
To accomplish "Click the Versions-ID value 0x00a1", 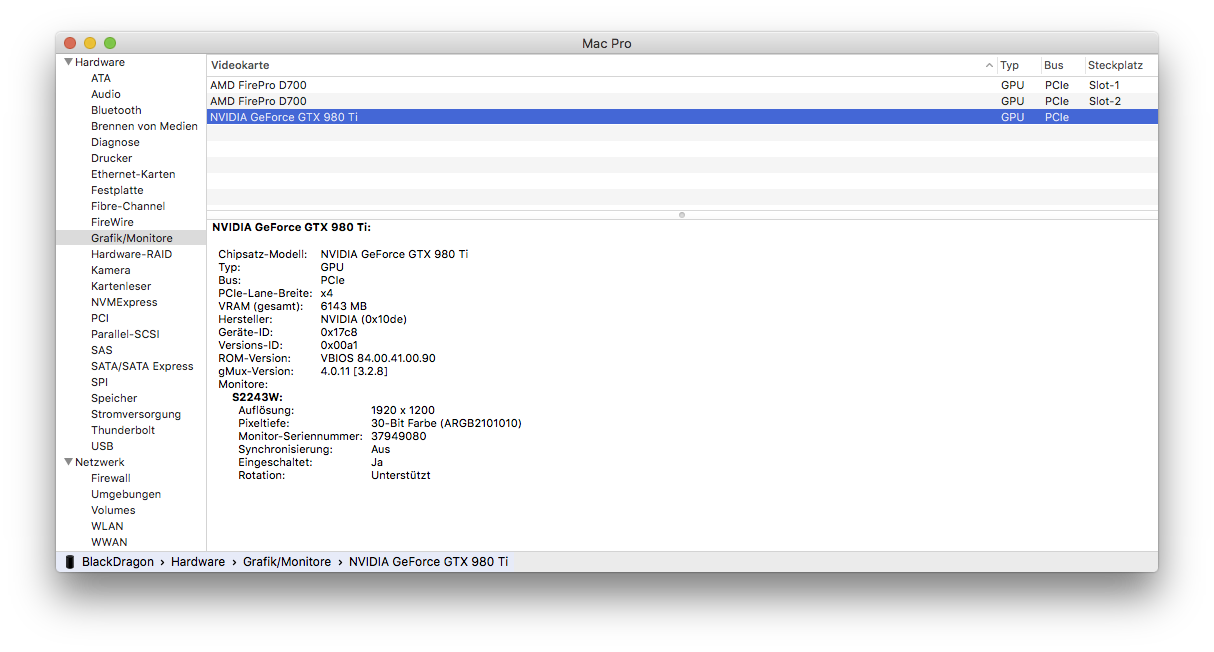I will point(339,345).
